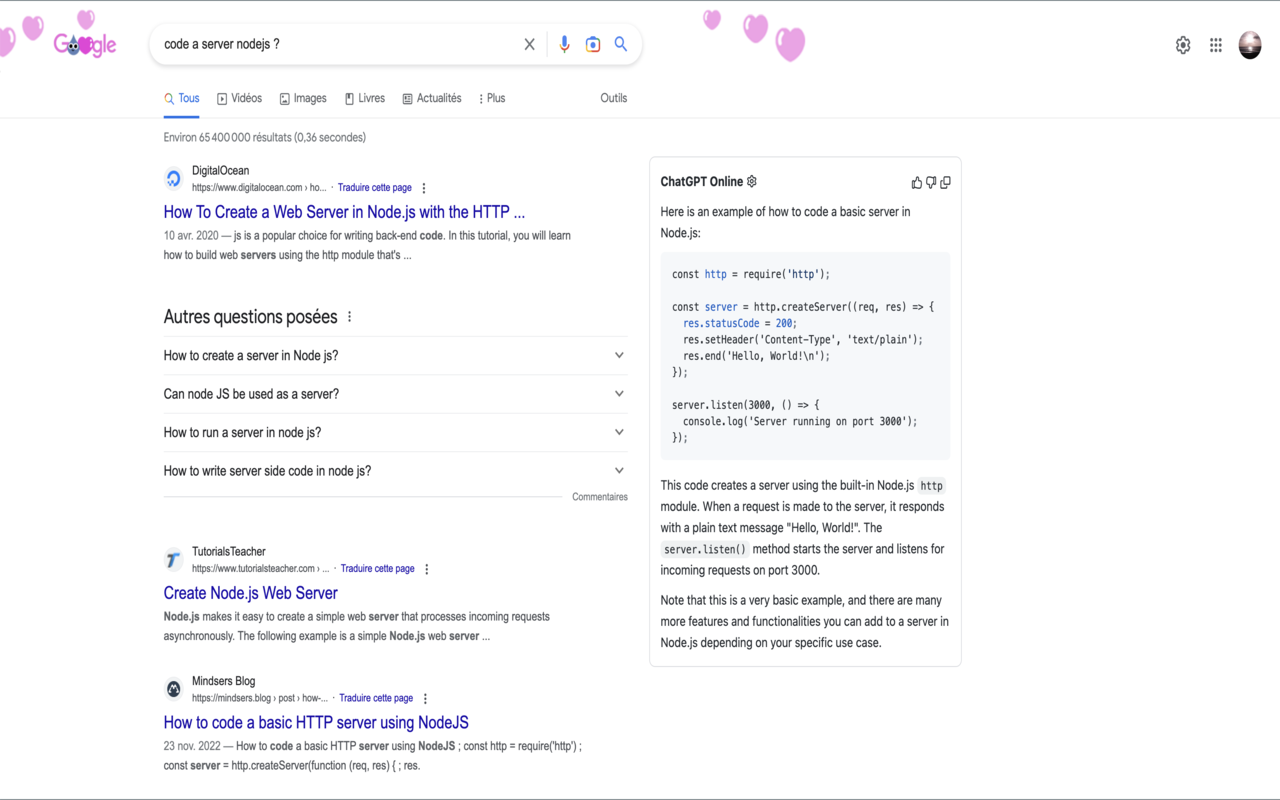Viewport: 1280px width, 800px height.
Task: Switch to the Images tab
Action: pyautogui.click(x=303, y=98)
